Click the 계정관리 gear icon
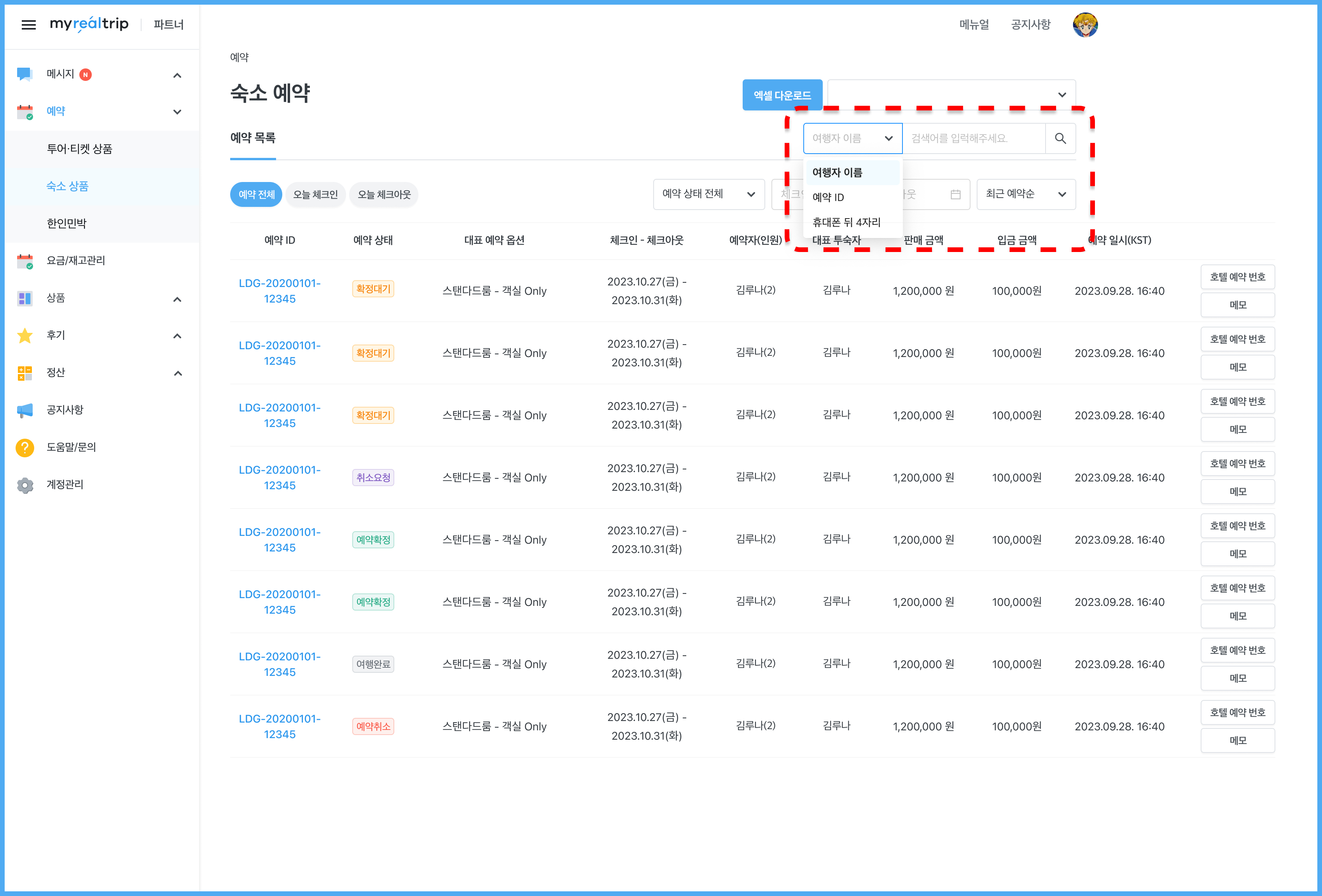 (x=24, y=485)
